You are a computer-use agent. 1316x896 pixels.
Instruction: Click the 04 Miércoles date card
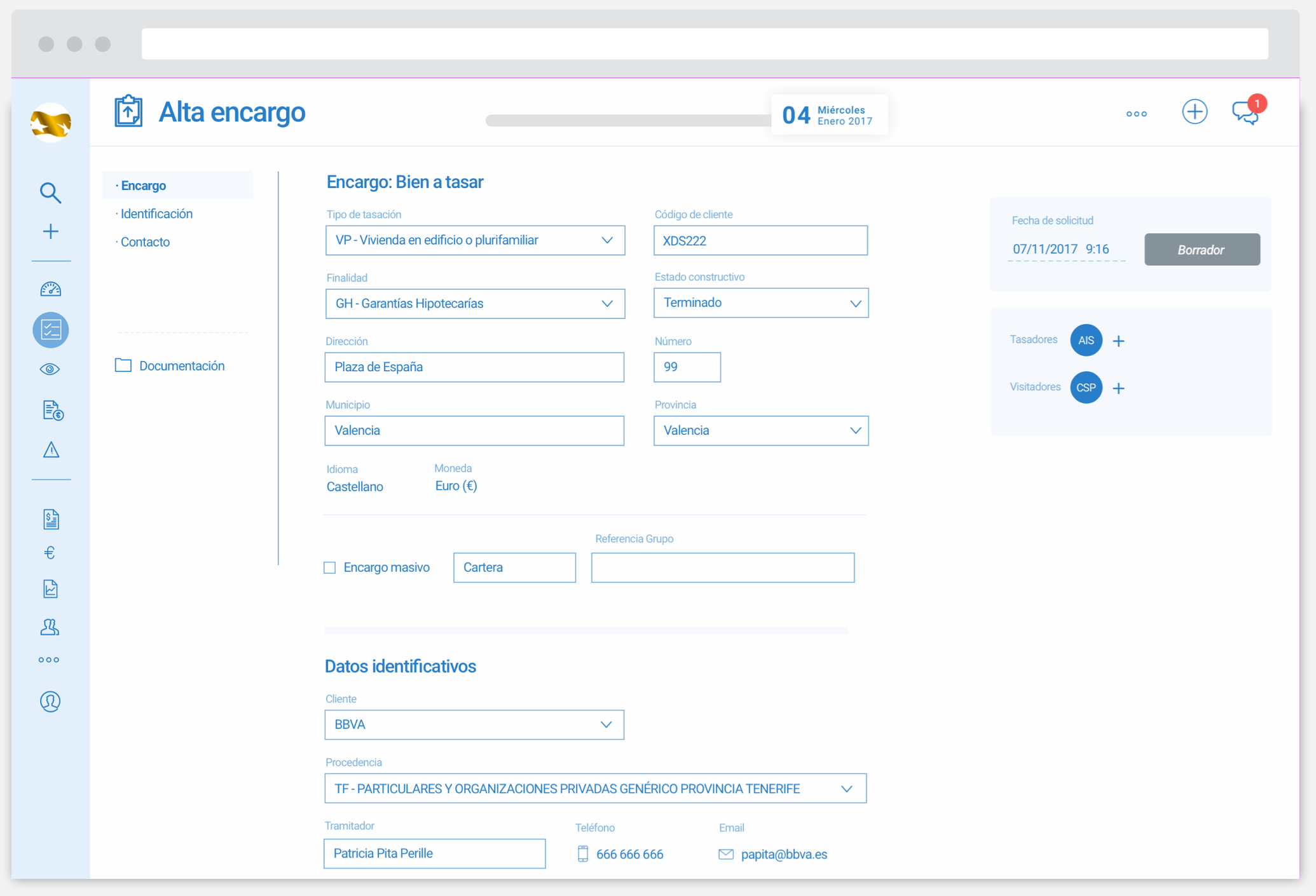pyautogui.click(x=829, y=115)
